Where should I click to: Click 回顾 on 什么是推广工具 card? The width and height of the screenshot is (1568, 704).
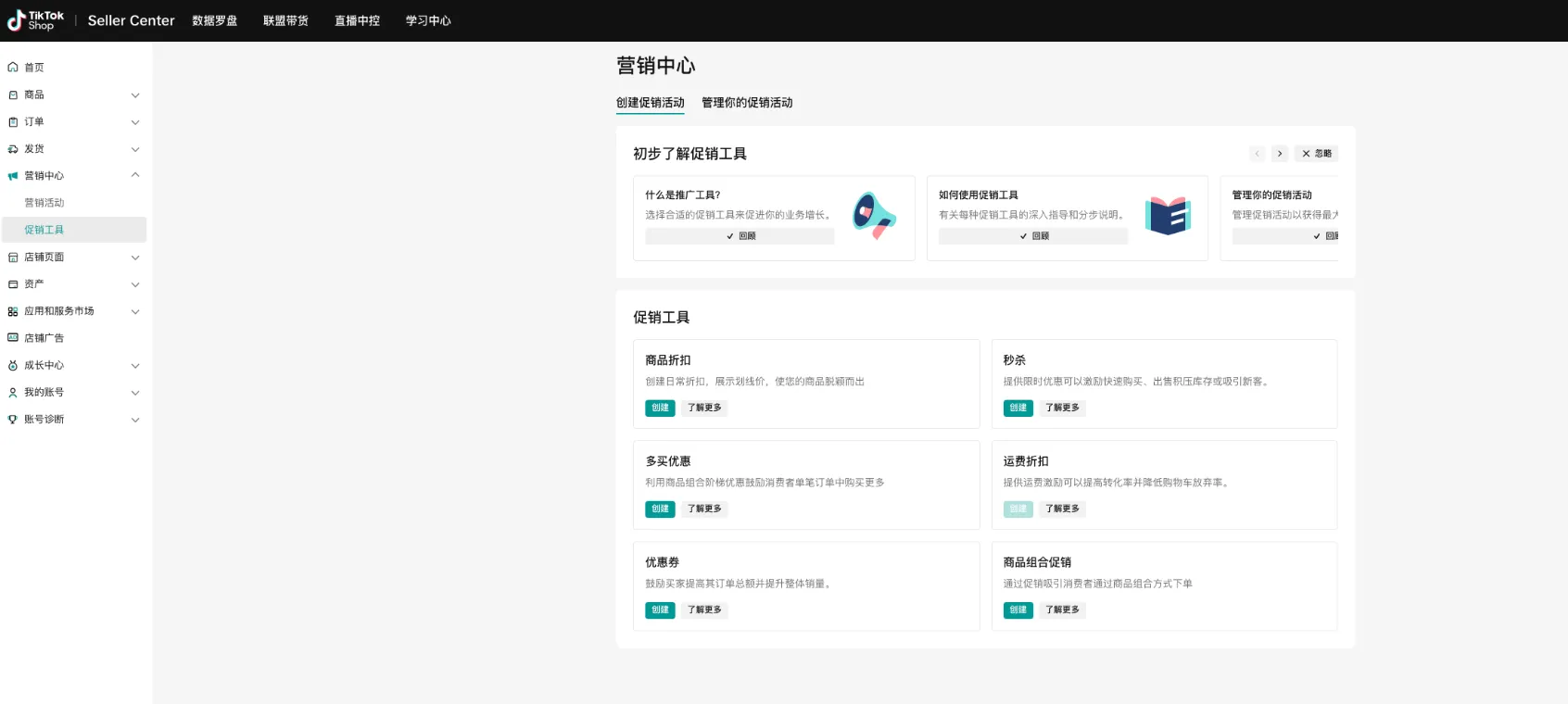(x=740, y=236)
